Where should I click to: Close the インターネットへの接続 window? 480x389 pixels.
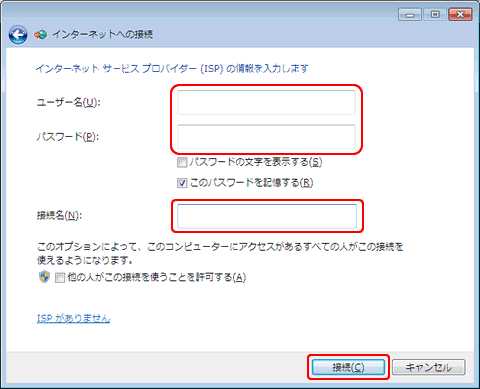(x=460, y=15)
